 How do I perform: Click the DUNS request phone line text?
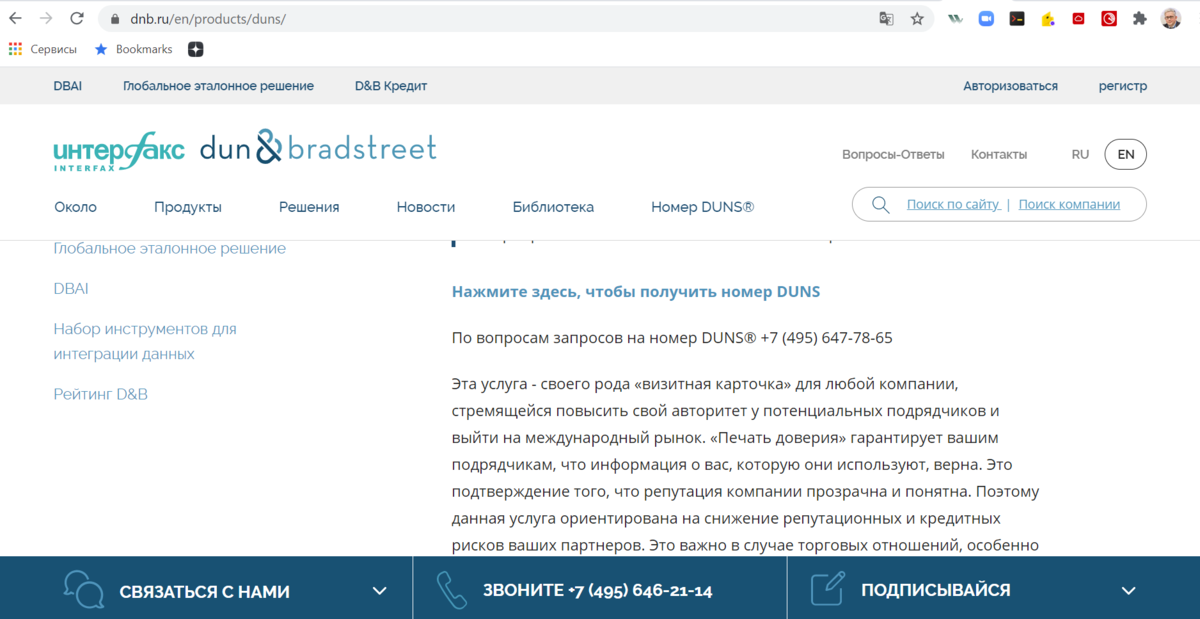tap(672, 338)
